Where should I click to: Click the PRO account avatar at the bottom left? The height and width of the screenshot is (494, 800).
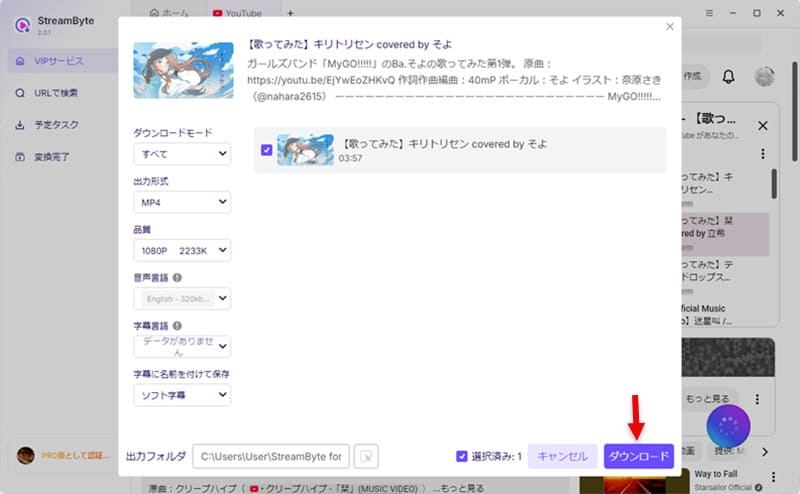26,455
